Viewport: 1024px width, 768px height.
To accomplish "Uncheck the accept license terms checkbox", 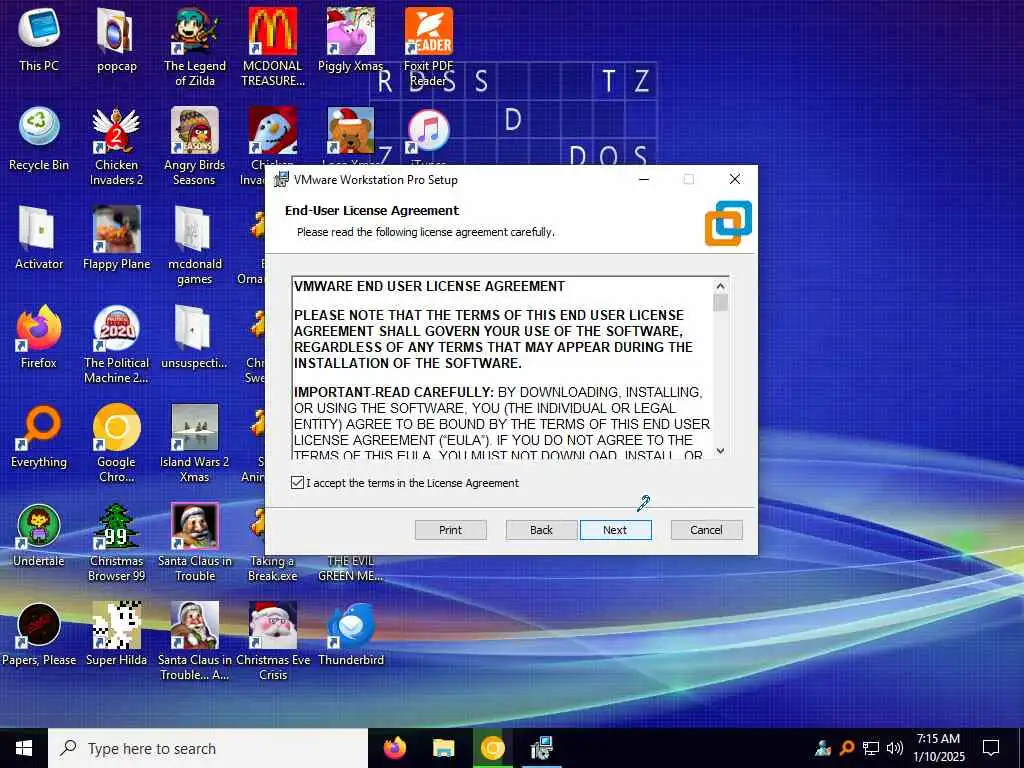I will tap(297, 483).
